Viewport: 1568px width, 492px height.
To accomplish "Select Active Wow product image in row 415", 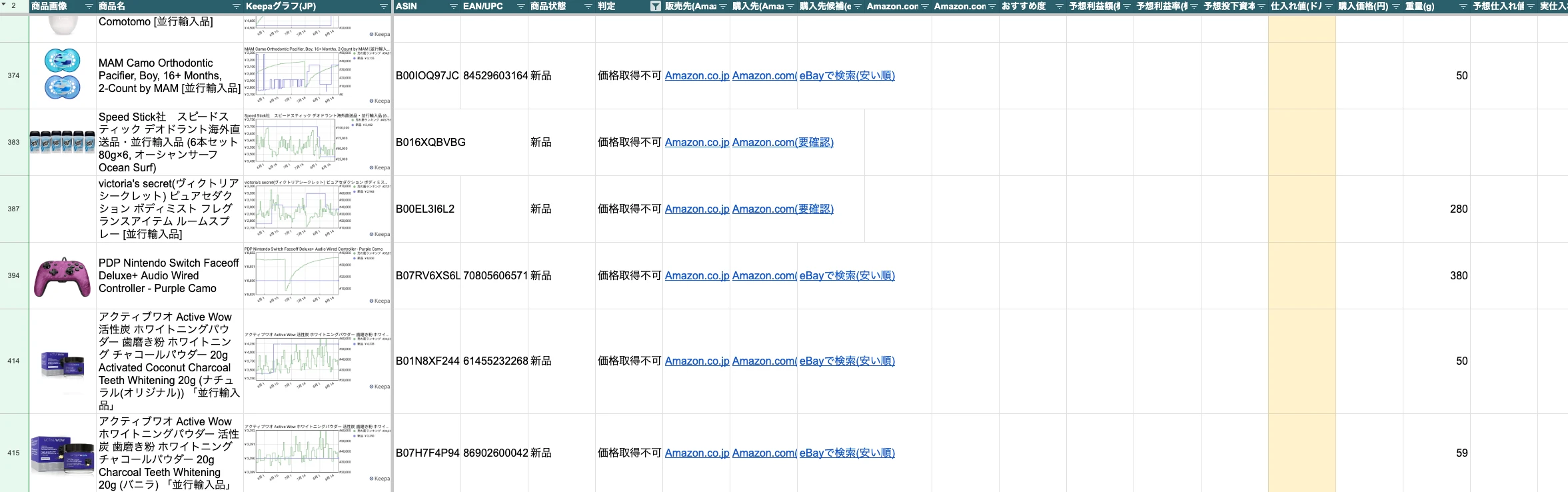I will (x=63, y=455).
